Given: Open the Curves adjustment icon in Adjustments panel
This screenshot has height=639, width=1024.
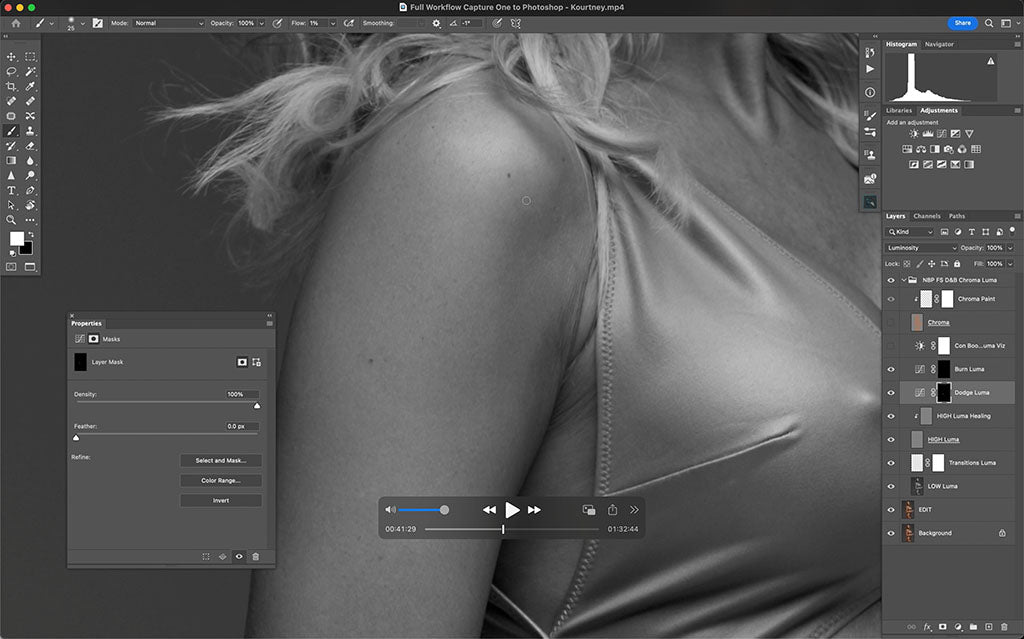Looking at the screenshot, I should pyautogui.click(x=942, y=134).
